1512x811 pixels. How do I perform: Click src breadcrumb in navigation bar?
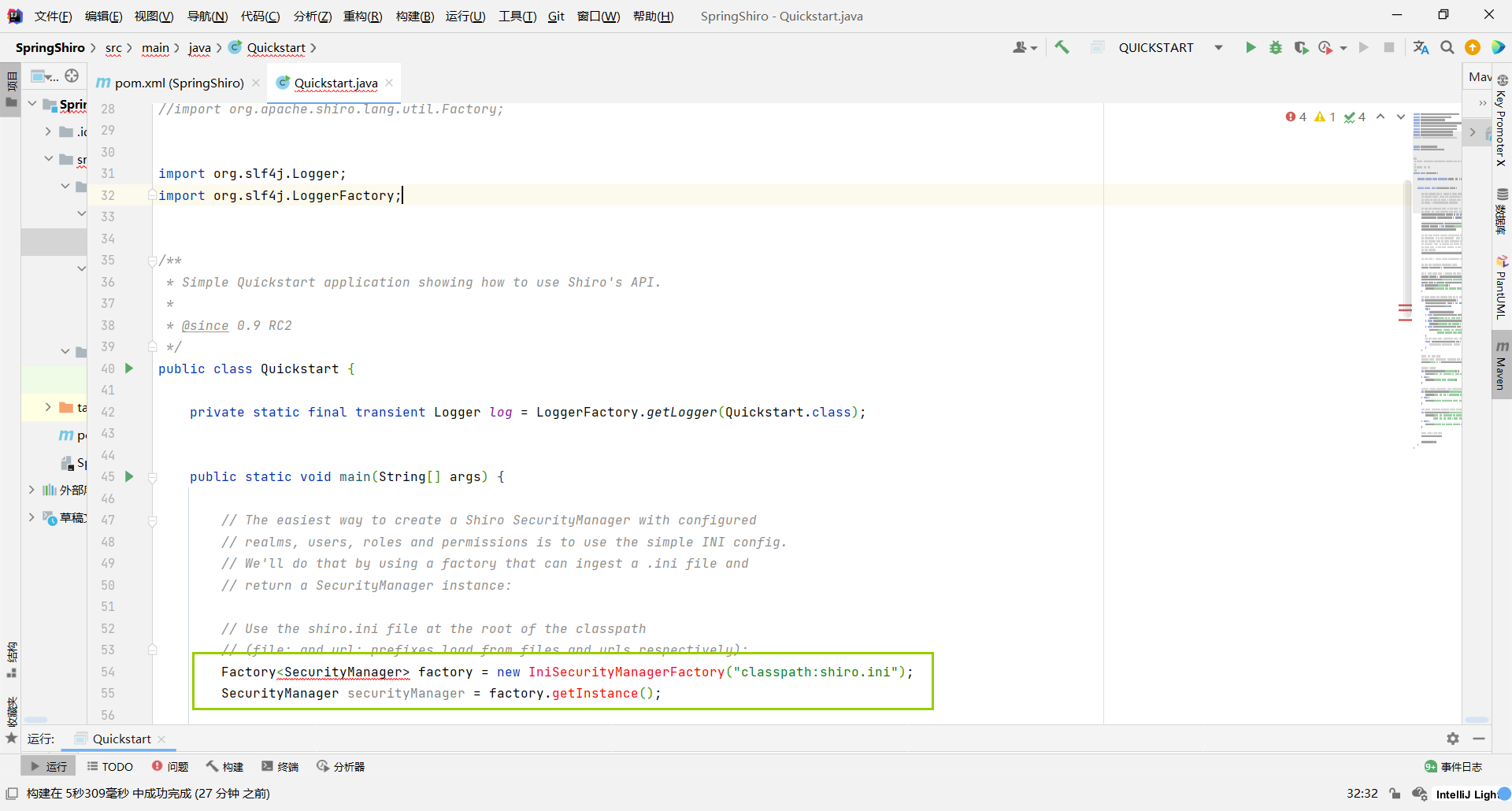(113, 48)
